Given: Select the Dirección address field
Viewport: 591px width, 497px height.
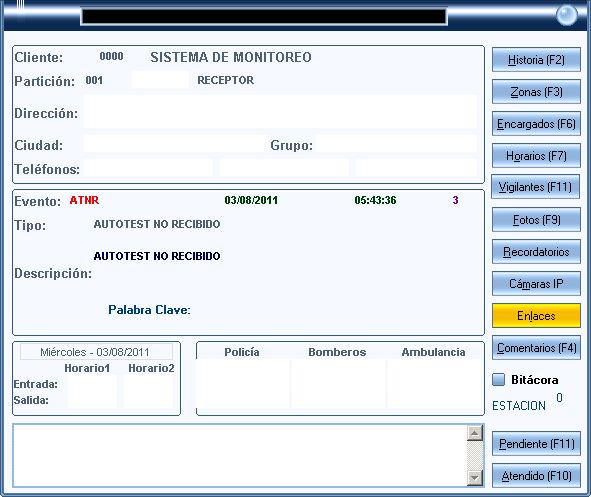Looking at the screenshot, I should (x=280, y=112).
